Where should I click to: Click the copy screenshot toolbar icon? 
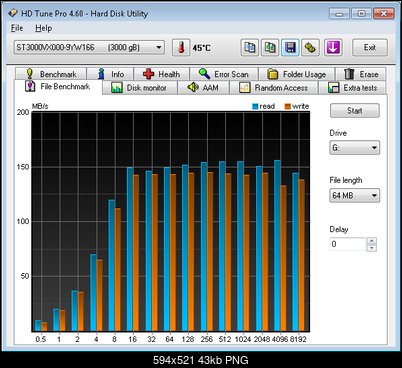(x=270, y=47)
